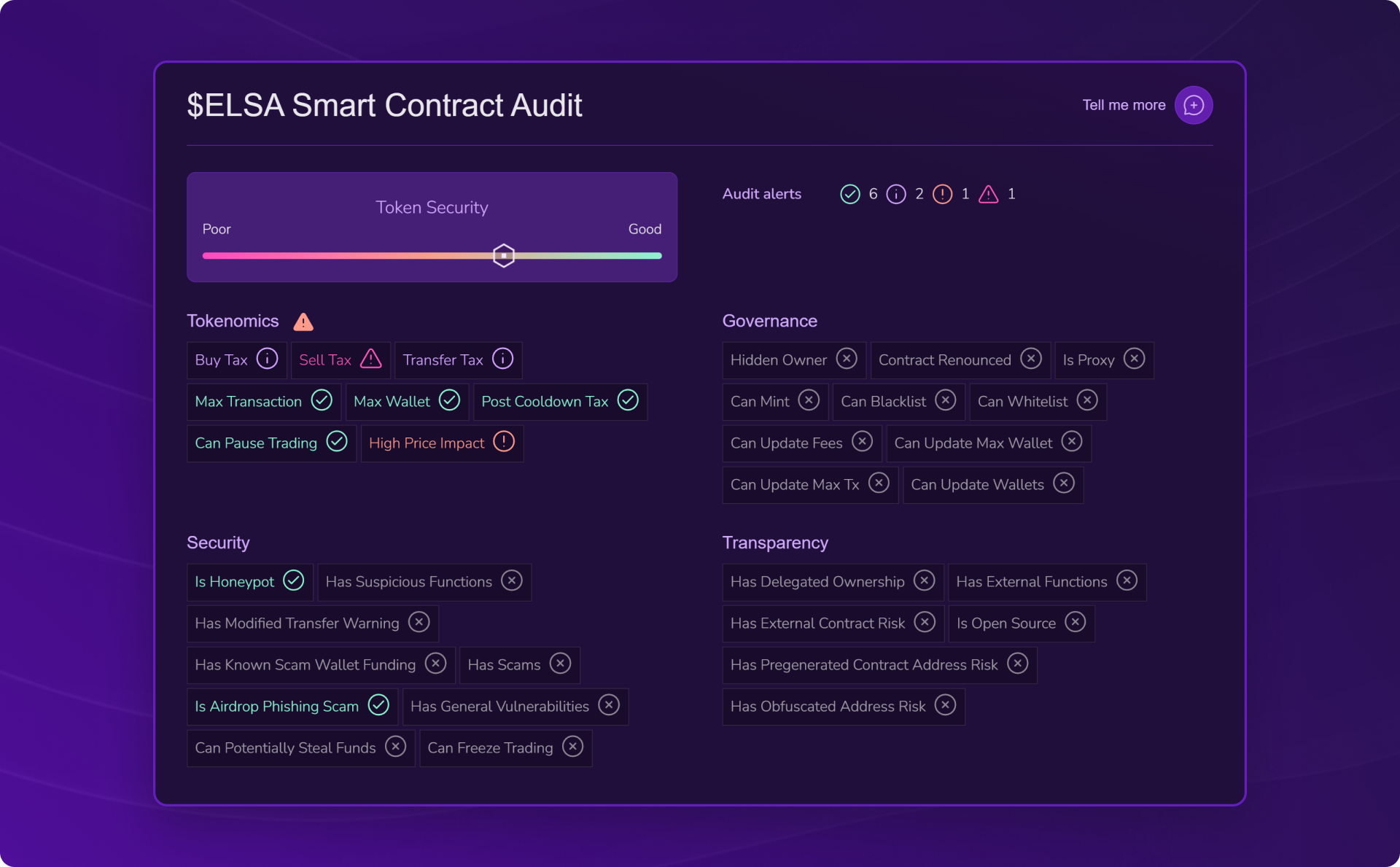Click the Tell me more link
This screenshot has height=867, width=1400.
(1124, 105)
